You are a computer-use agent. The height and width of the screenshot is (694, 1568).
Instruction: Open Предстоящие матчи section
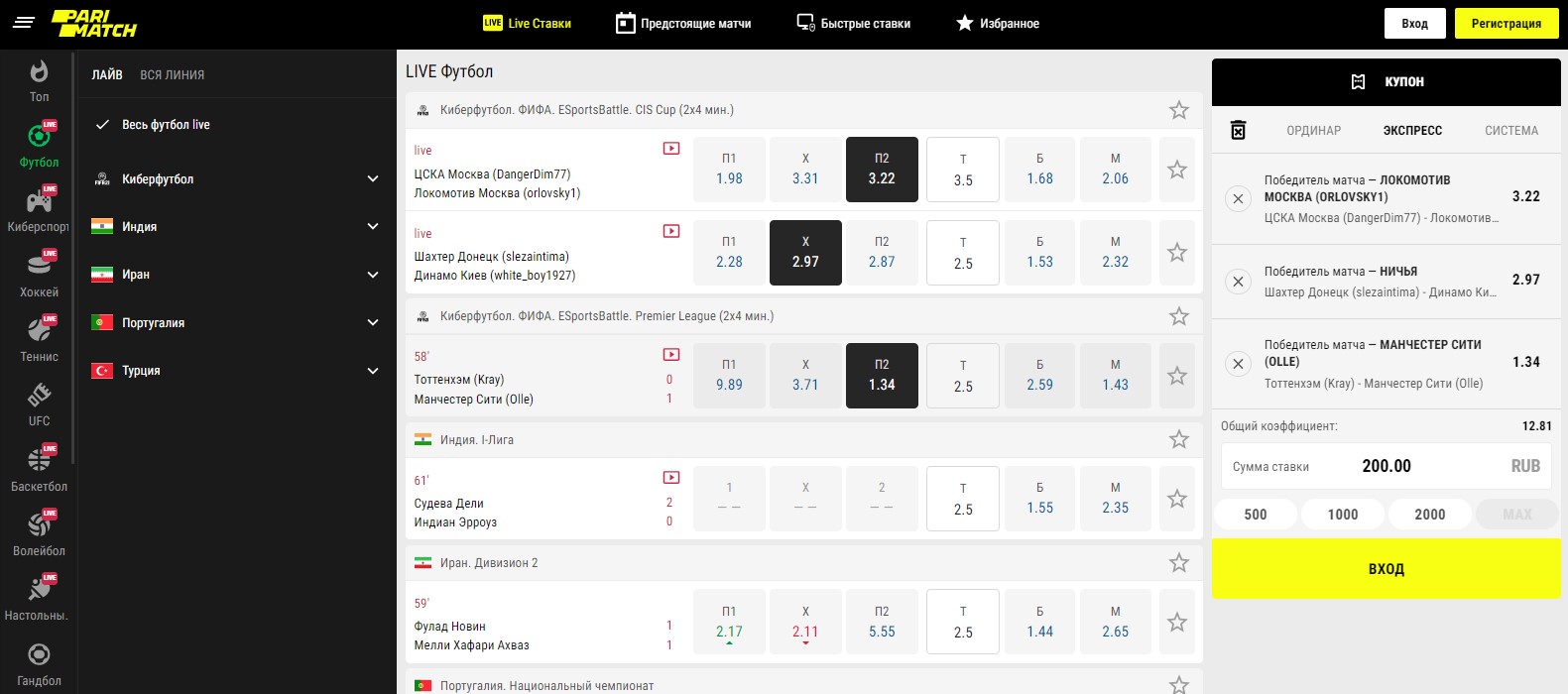pos(683,24)
